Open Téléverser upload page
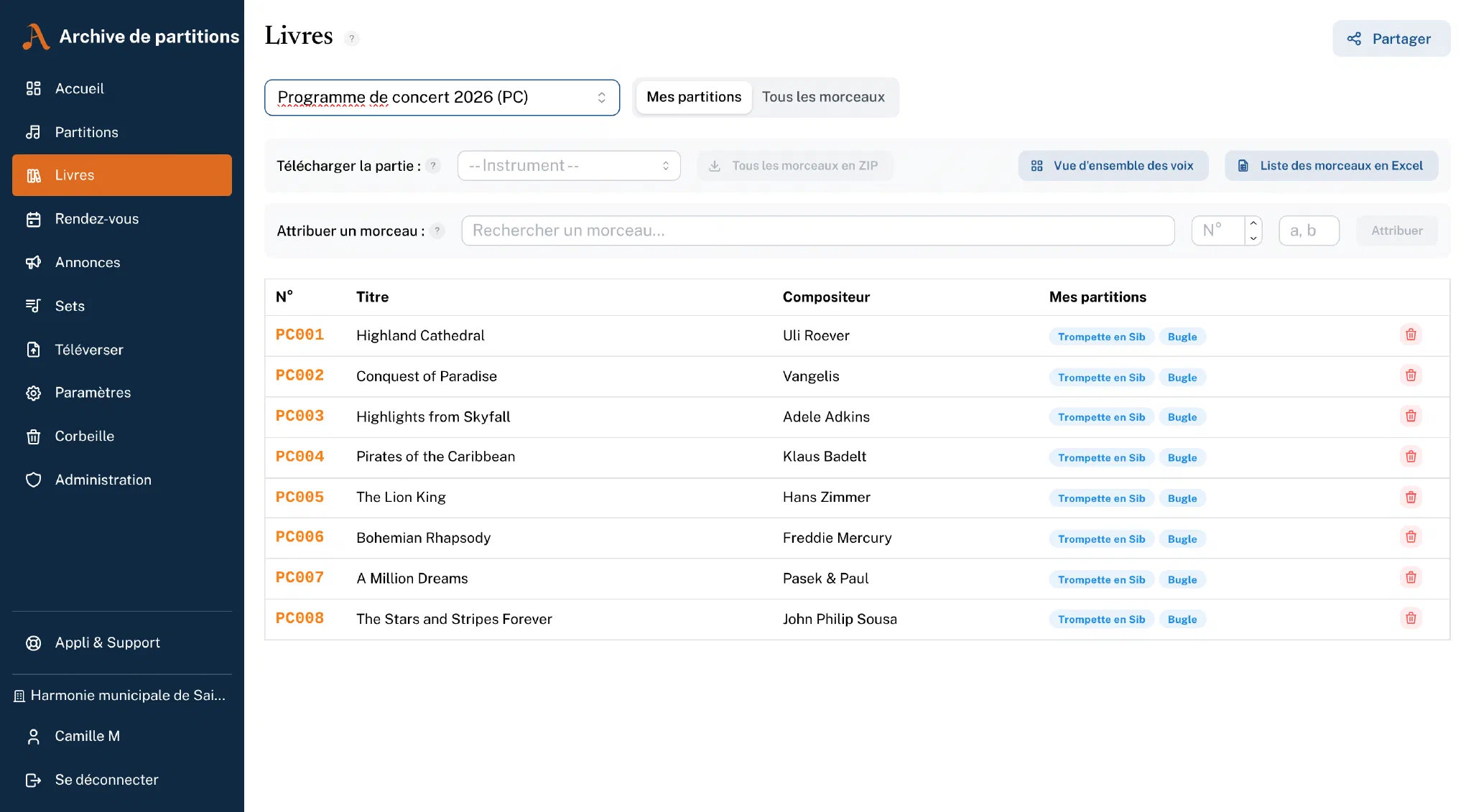 click(x=122, y=350)
